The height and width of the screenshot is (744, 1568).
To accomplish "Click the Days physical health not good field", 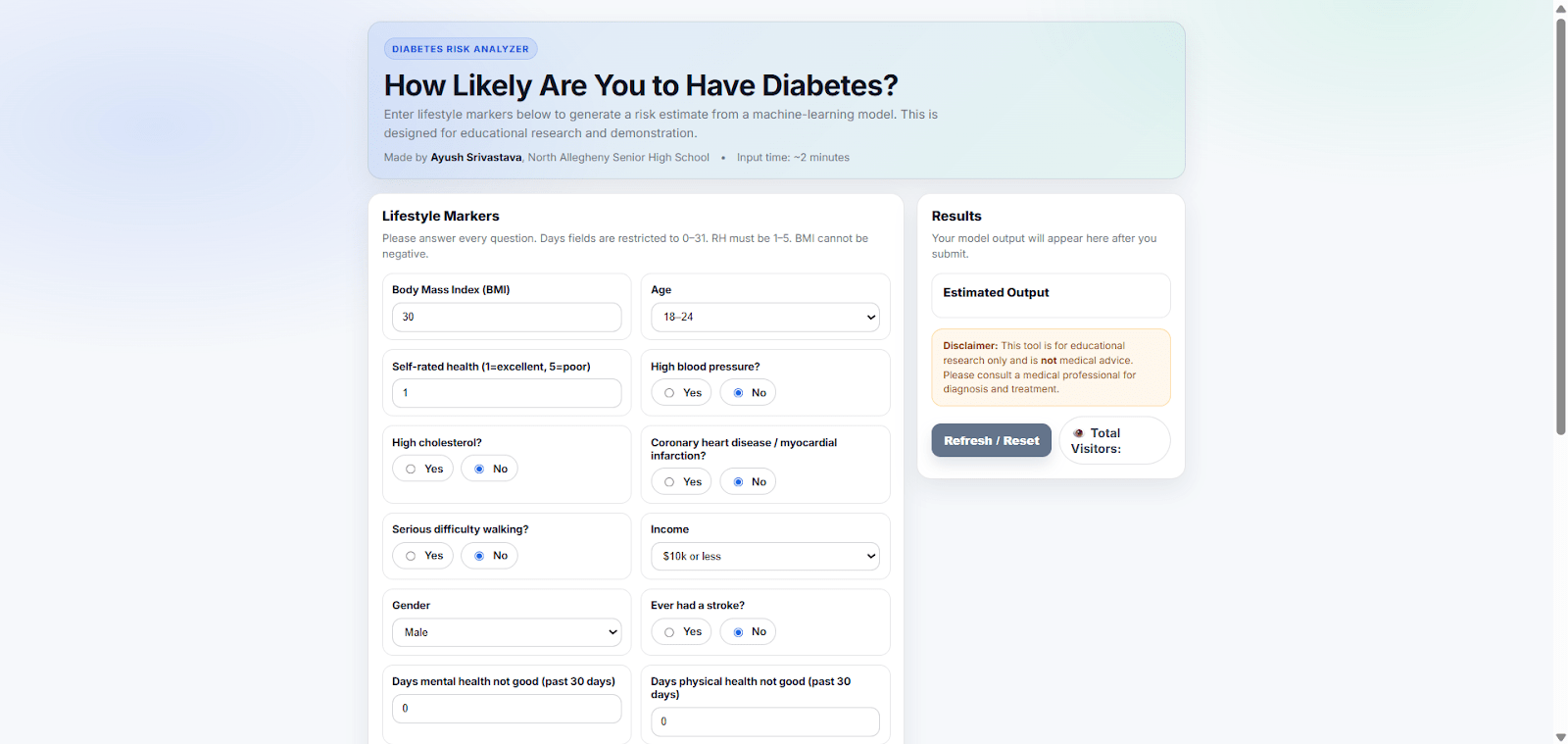I will tap(764, 722).
